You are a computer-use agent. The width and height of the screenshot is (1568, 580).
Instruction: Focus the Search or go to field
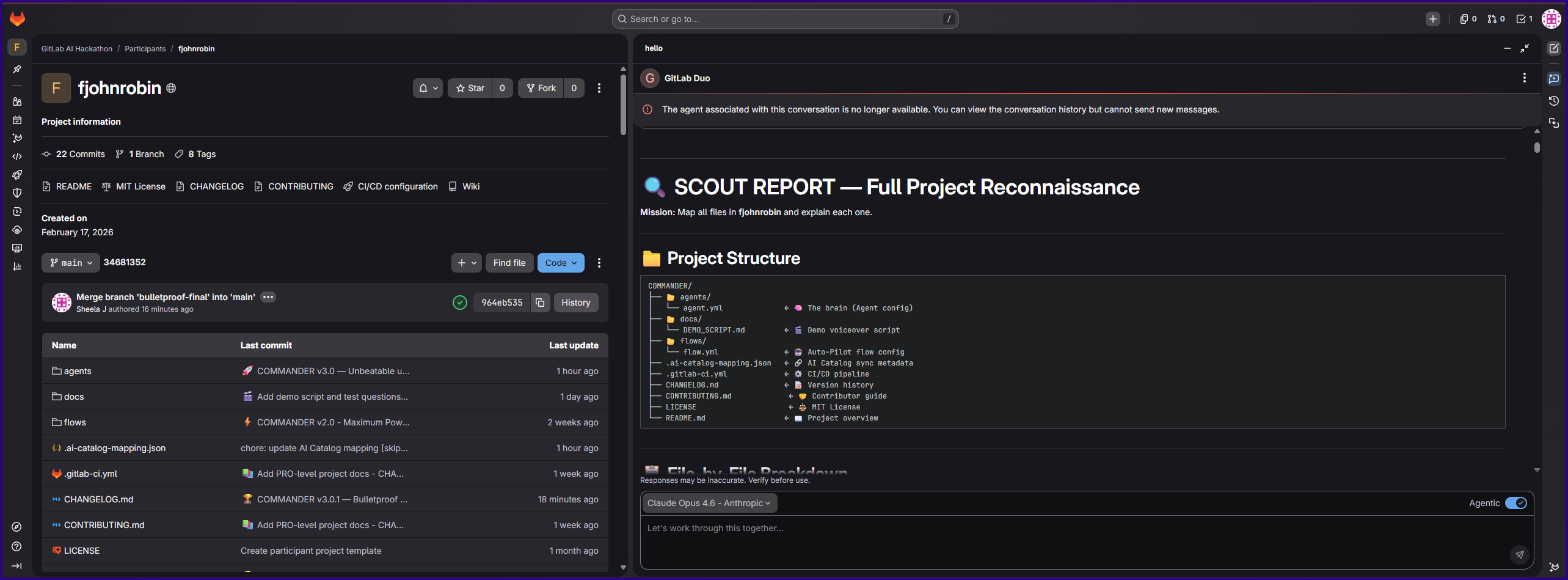pyautogui.click(x=785, y=19)
